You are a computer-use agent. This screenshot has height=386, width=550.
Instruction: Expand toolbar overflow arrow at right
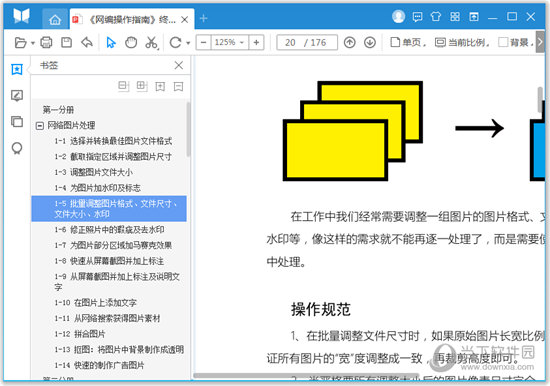[540, 42]
